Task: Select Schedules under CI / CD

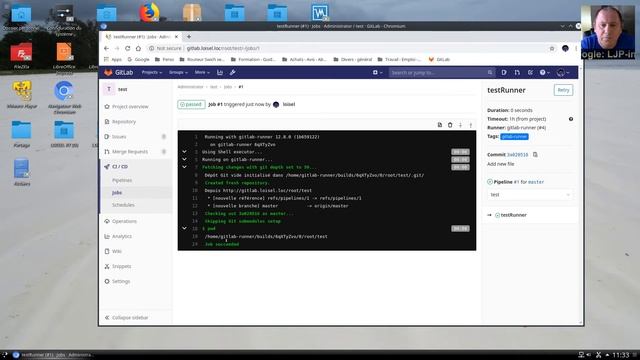Action: tap(123, 205)
